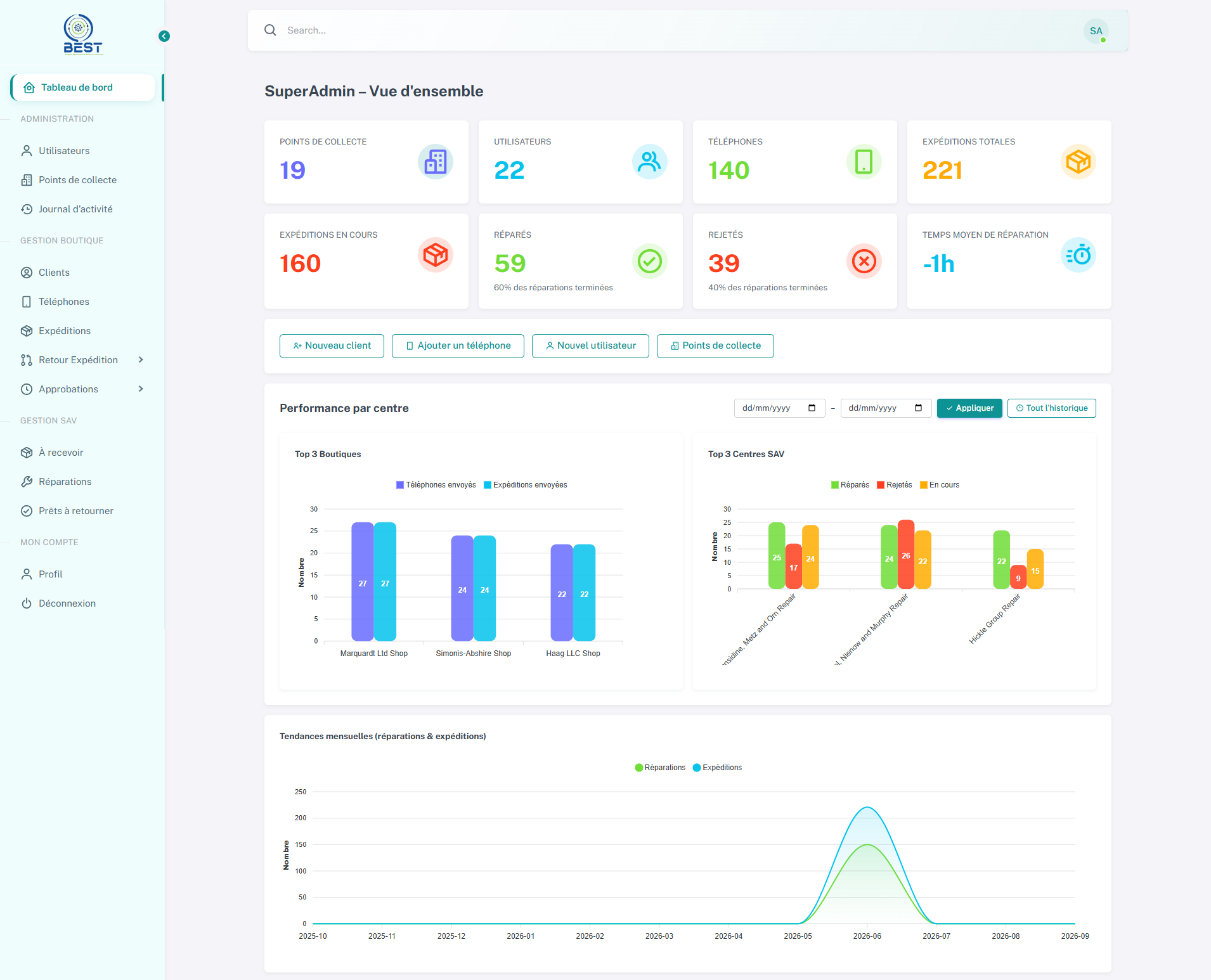This screenshot has height=980, width=1211.
Task: Click the red Rejetés bar labeled 26
Action: [906, 555]
